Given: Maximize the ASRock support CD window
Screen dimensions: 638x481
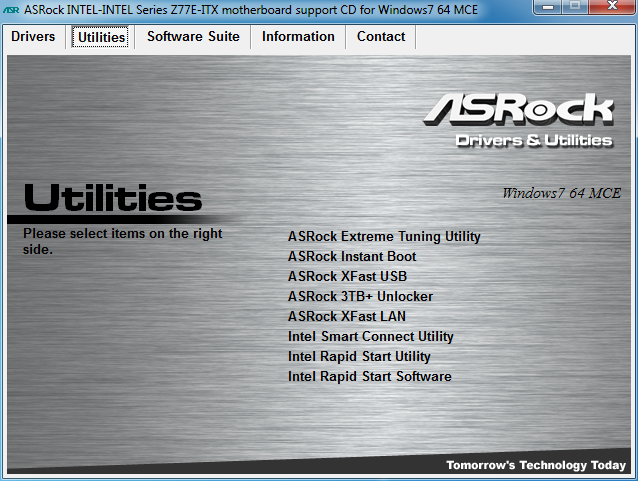Looking at the screenshot, I should coord(575,7).
